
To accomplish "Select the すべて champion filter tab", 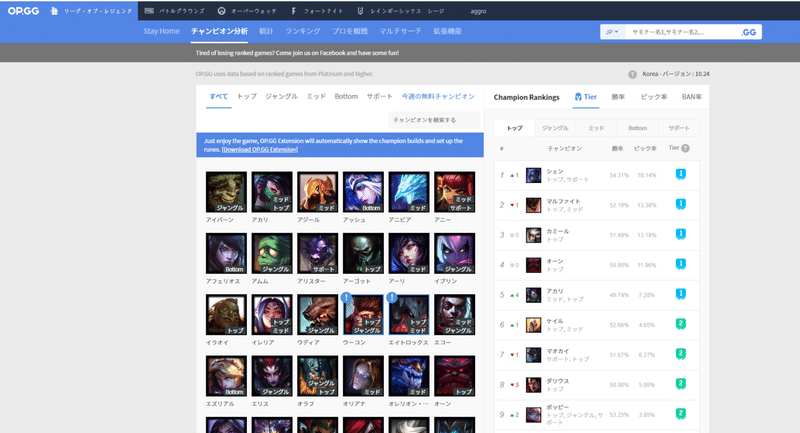I will pos(218,96).
